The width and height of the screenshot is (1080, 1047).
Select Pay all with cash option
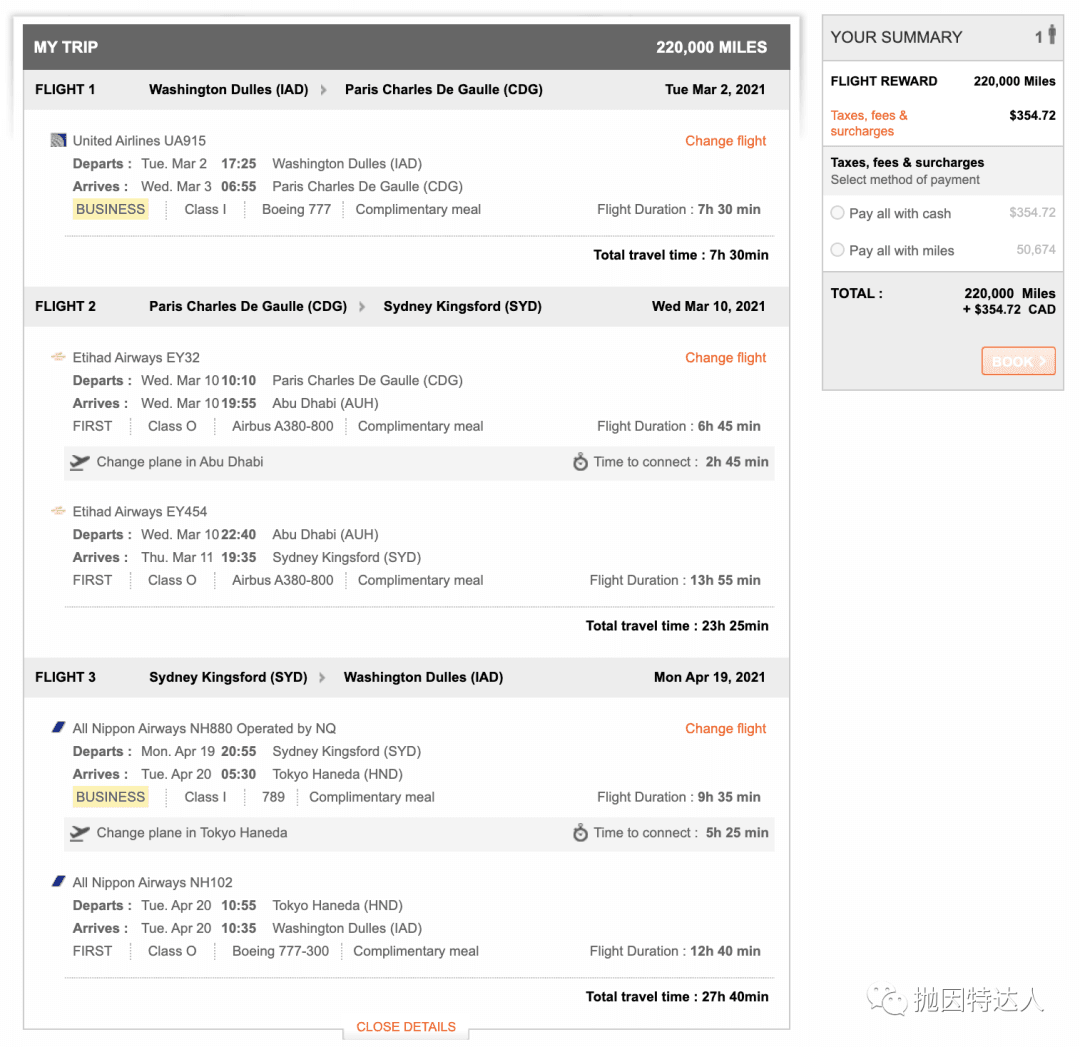pos(838,213)
